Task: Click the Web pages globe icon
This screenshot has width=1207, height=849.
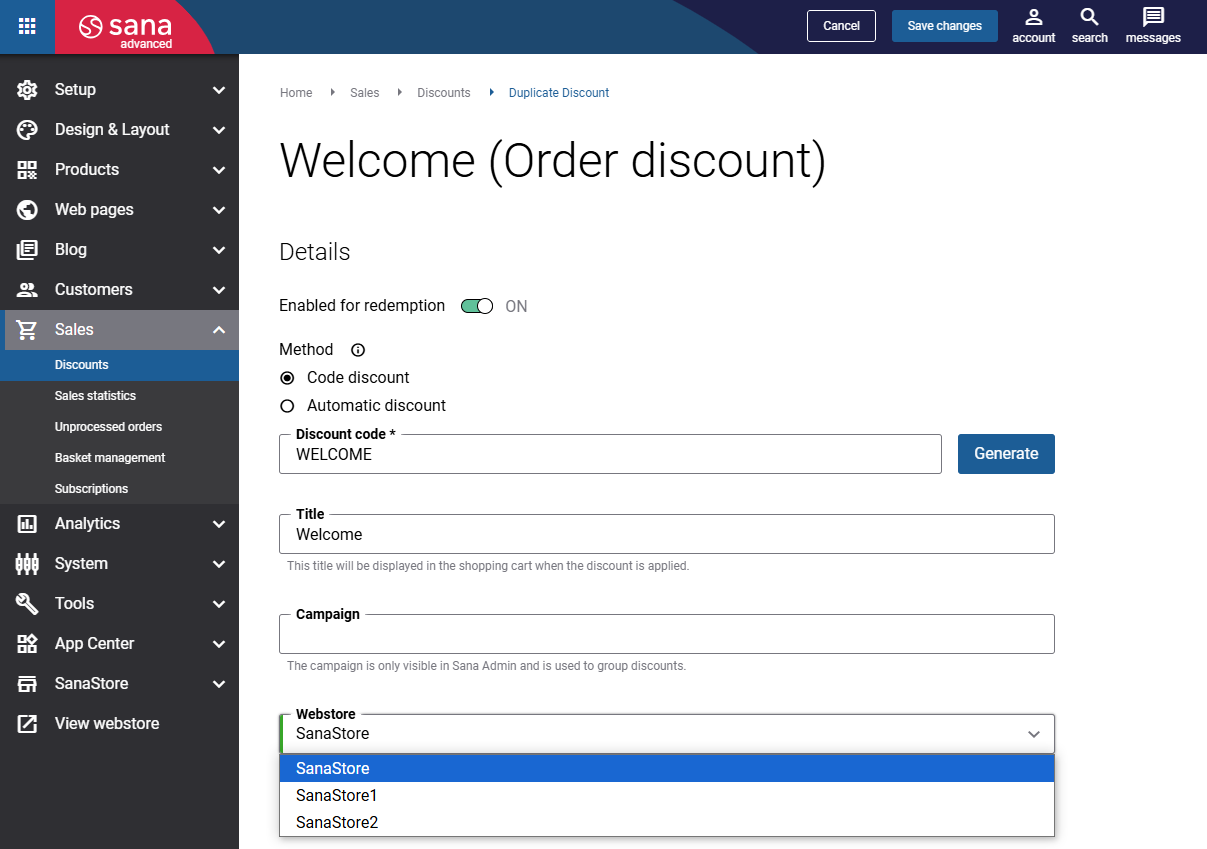Action: click(x=27, y=209)
